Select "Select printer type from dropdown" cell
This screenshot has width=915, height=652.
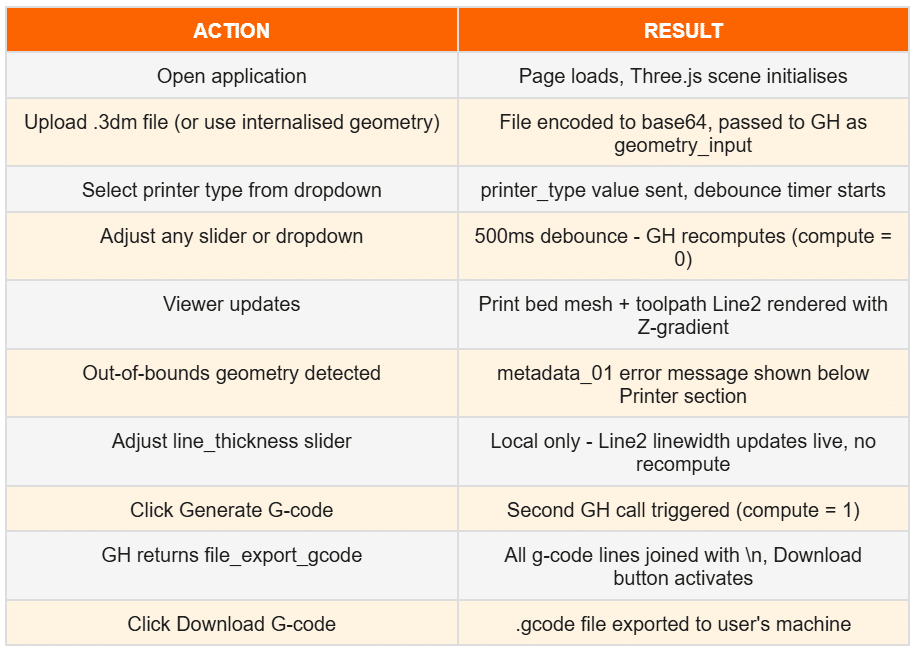232,190
